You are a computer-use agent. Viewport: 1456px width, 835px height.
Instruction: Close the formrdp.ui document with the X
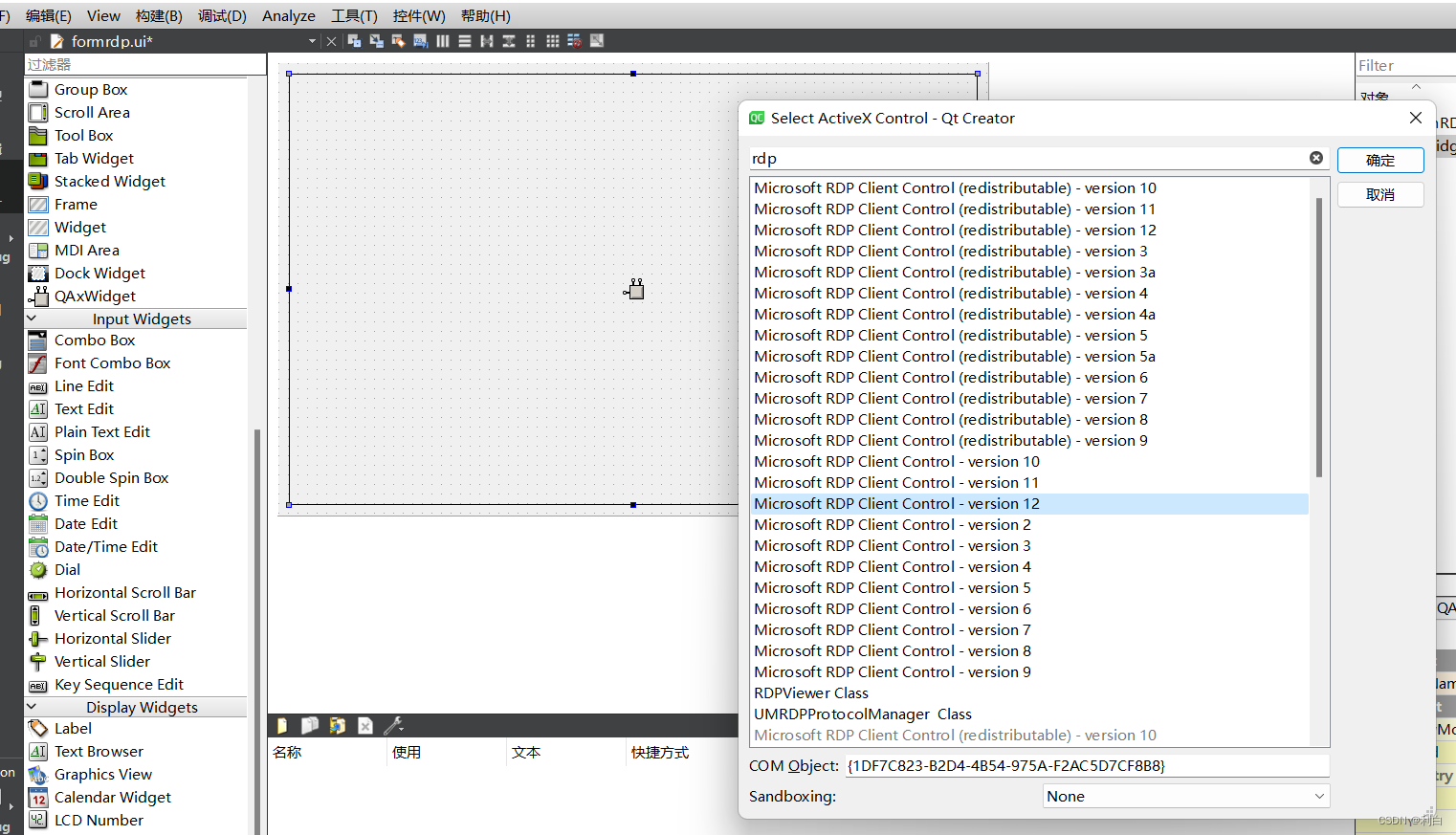[331, 41]
